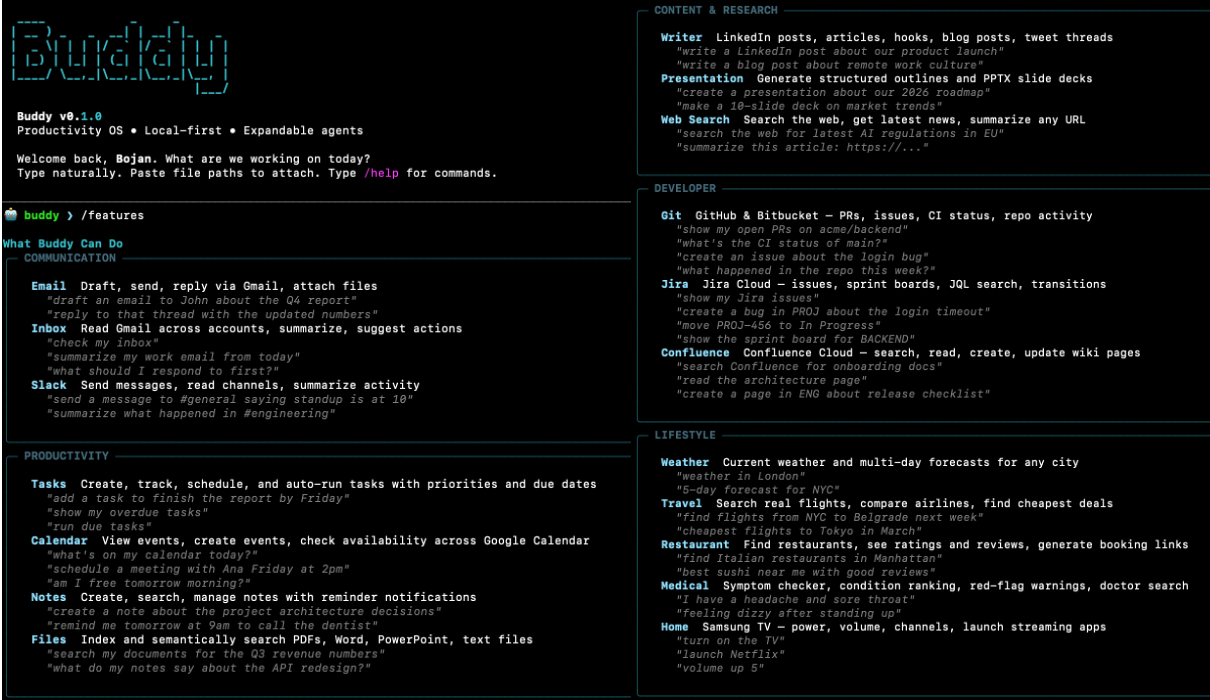This screenshot has width=1210, height=700.
Task: Click the Notes feature label
Action: click(x=49, y=597)
